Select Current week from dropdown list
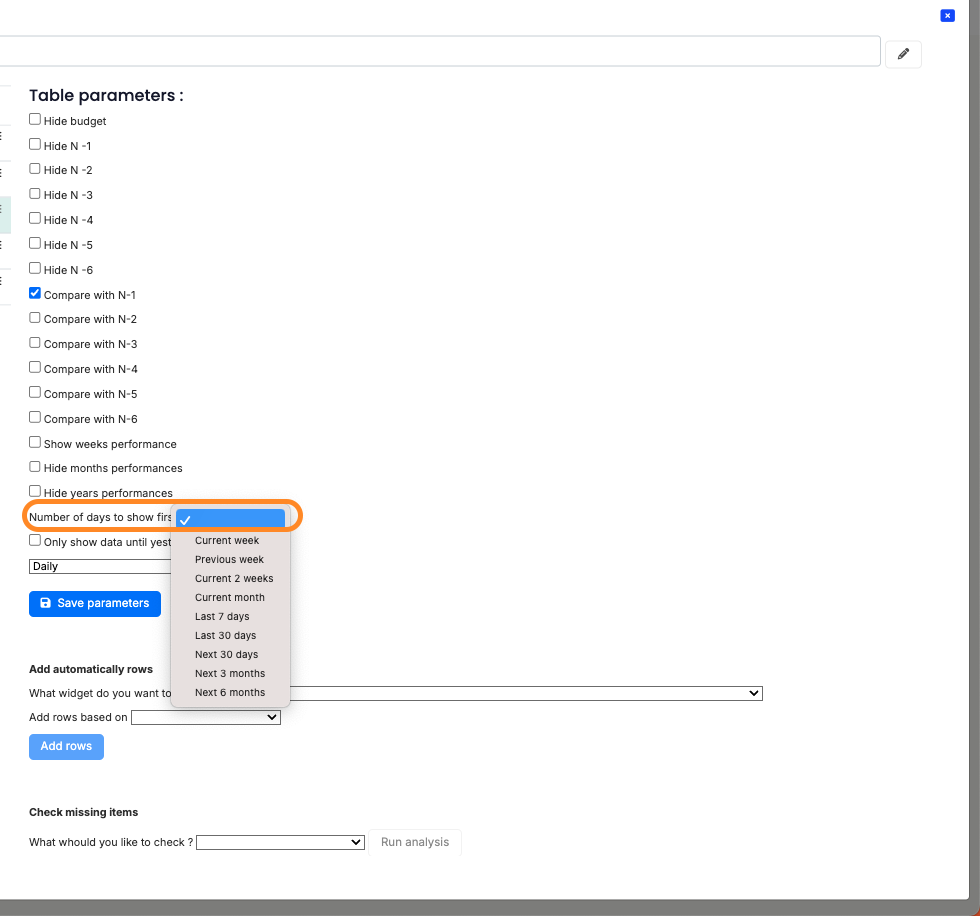Screen dimensions: 980x916 point(227,541)
